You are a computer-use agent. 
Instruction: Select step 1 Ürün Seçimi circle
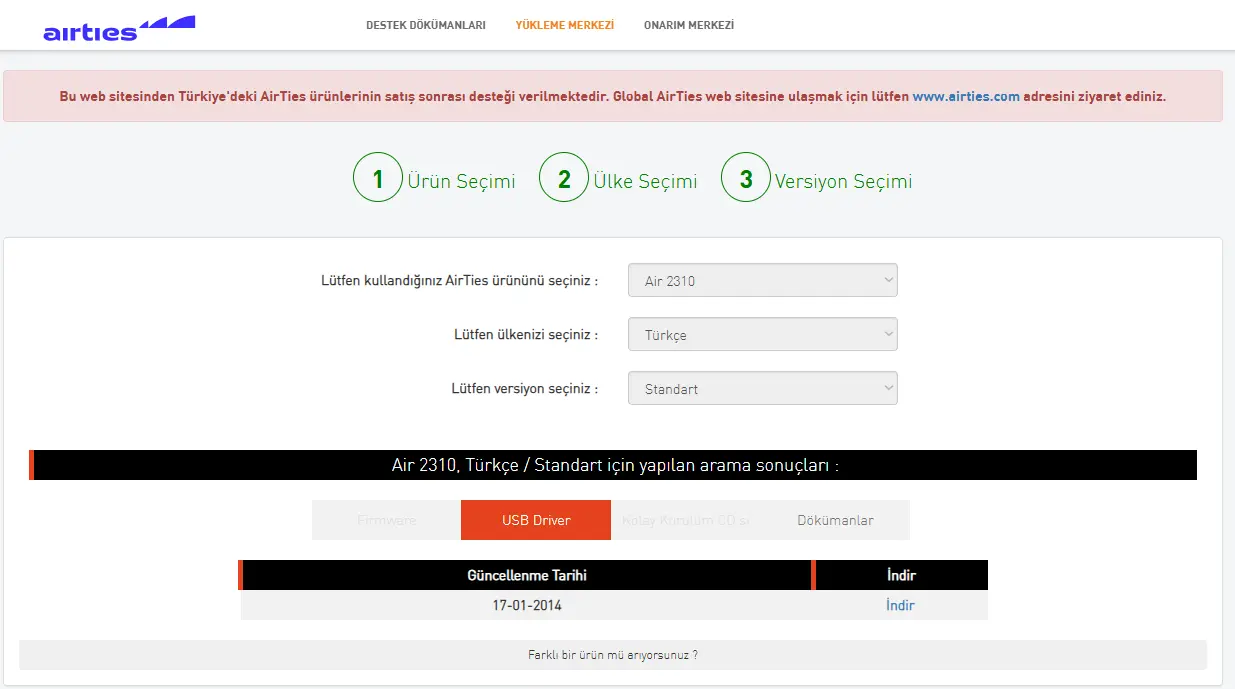[x=377, y=178]
